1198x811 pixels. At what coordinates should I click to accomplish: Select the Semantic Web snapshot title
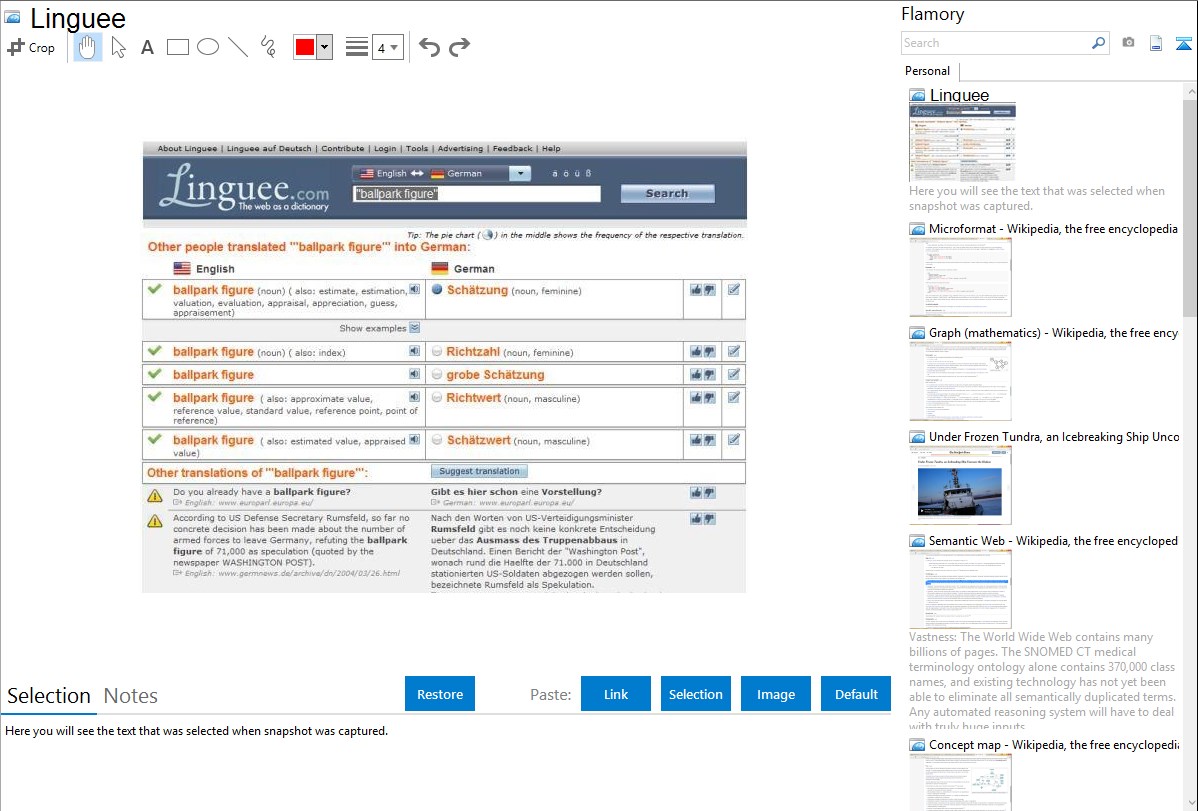[x=1053, y=540]
